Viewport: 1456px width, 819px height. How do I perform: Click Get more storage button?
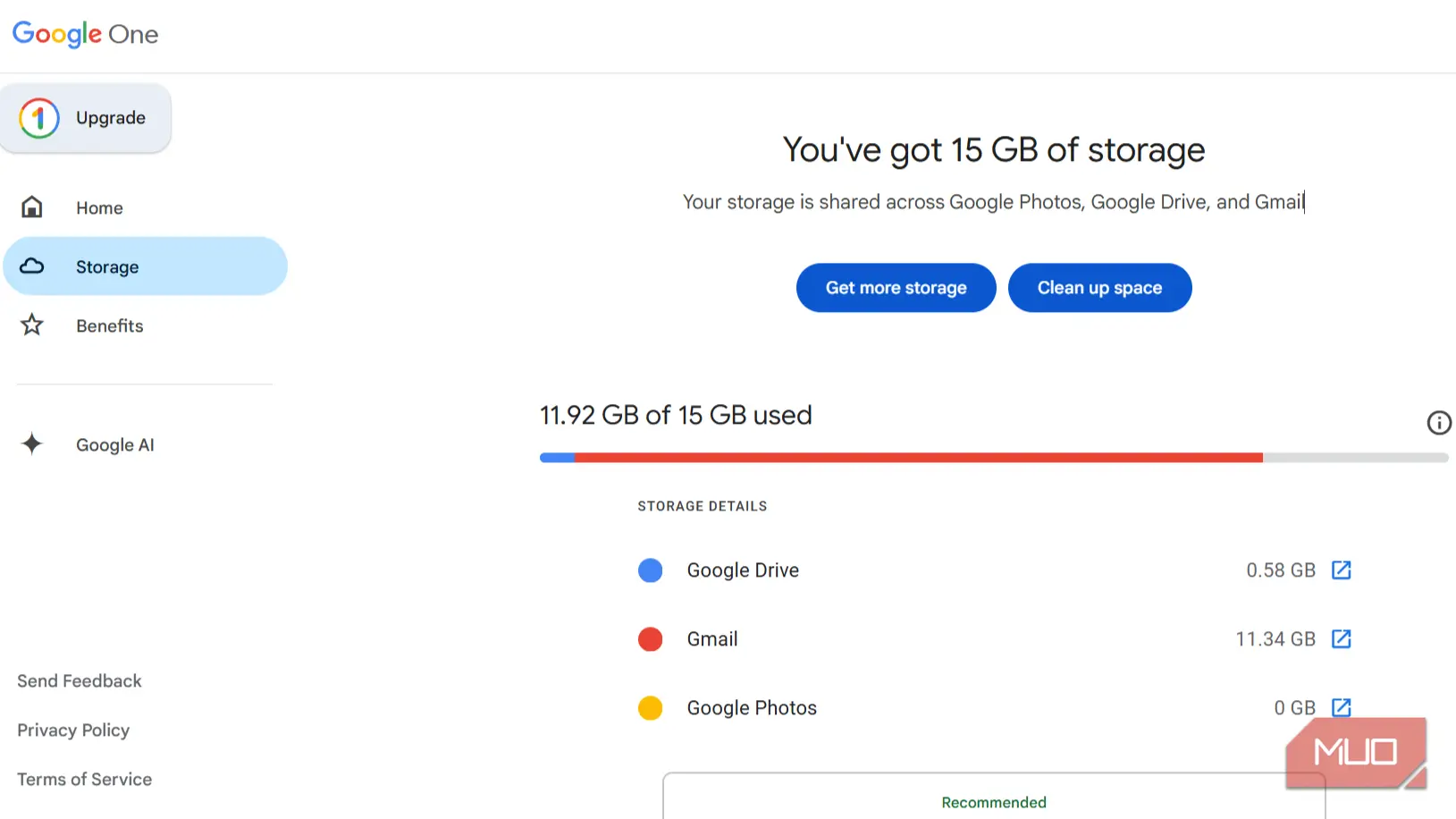click(x=896, y=288)
